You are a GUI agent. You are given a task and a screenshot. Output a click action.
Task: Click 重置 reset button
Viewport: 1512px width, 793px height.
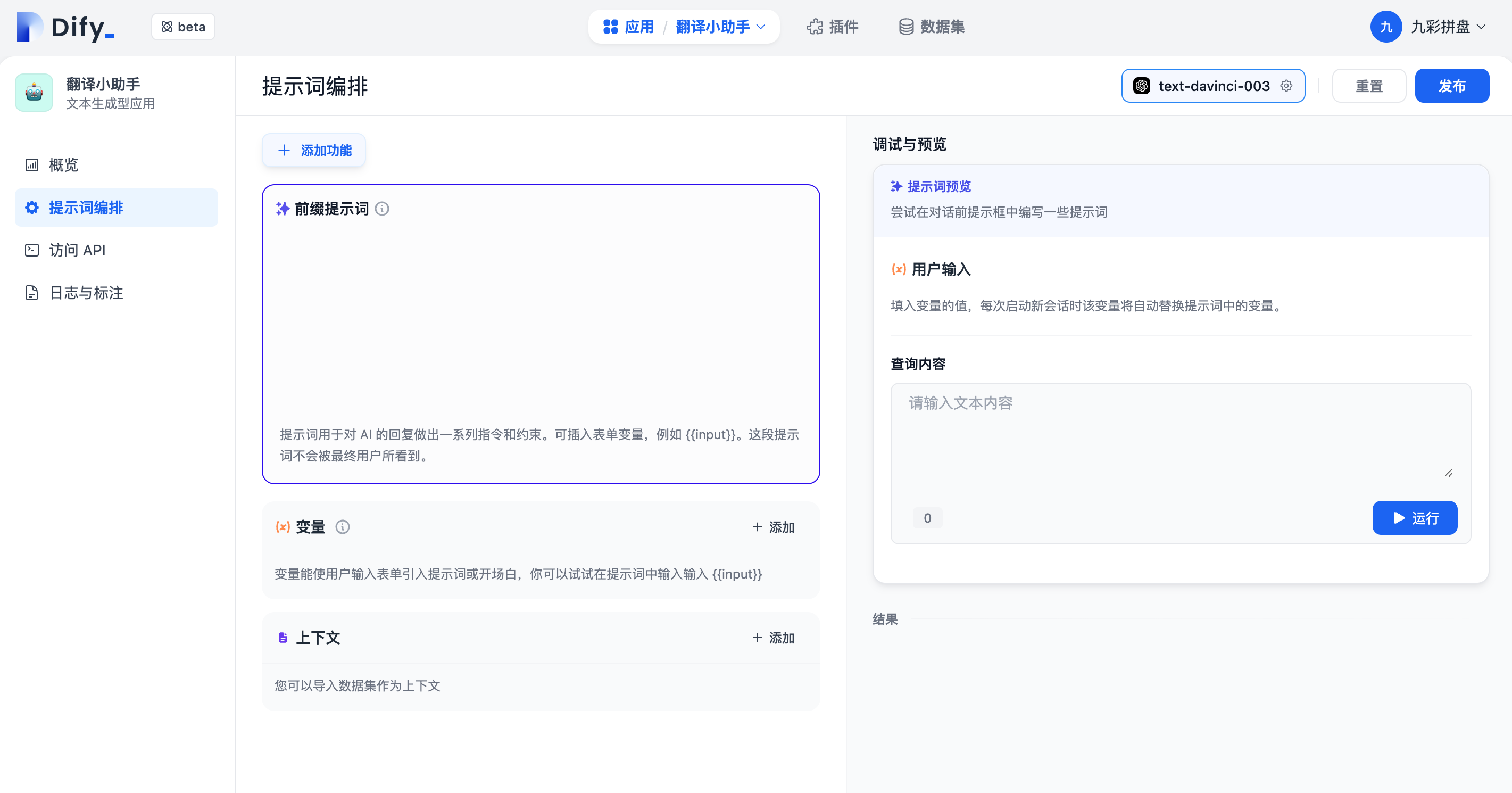coord(1368,86)
